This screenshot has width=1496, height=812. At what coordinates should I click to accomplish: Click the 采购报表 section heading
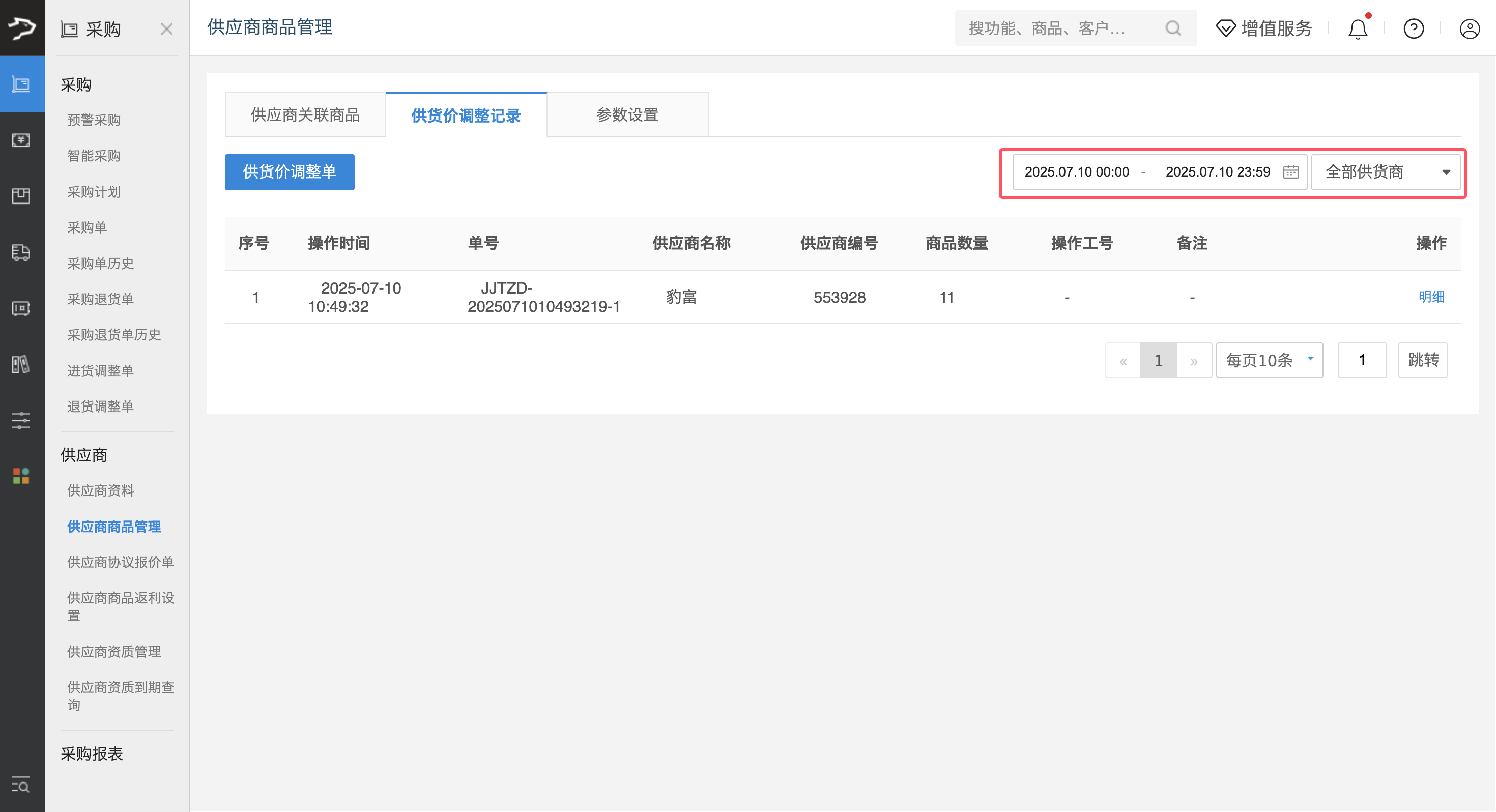(x=92, y=753)
